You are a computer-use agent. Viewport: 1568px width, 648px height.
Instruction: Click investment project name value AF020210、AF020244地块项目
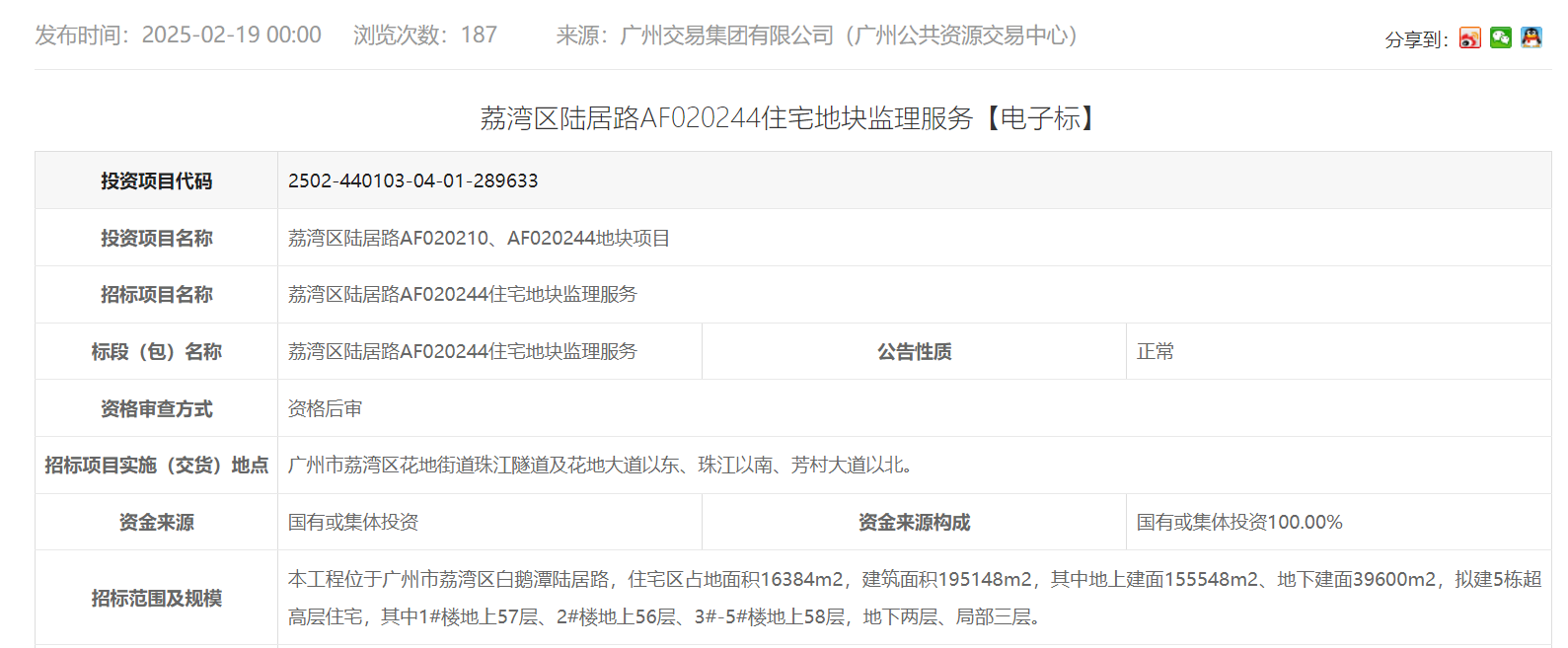479,238
